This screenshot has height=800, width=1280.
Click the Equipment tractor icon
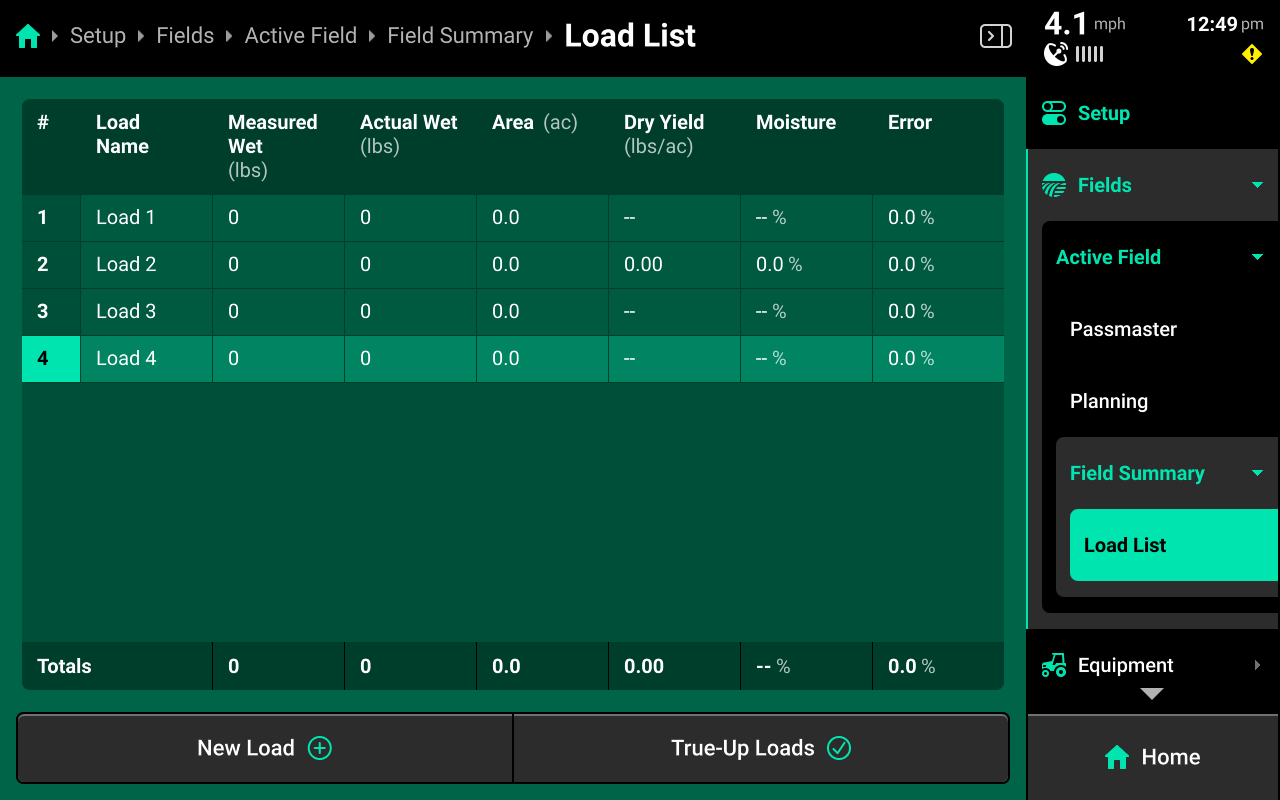tap(1054, 666)
